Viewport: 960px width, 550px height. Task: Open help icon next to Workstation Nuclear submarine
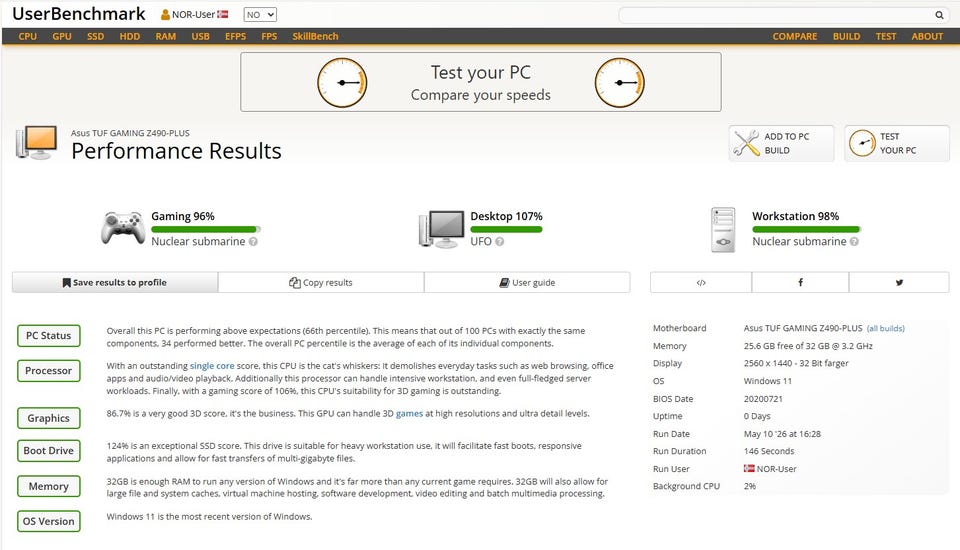point(854,241)
